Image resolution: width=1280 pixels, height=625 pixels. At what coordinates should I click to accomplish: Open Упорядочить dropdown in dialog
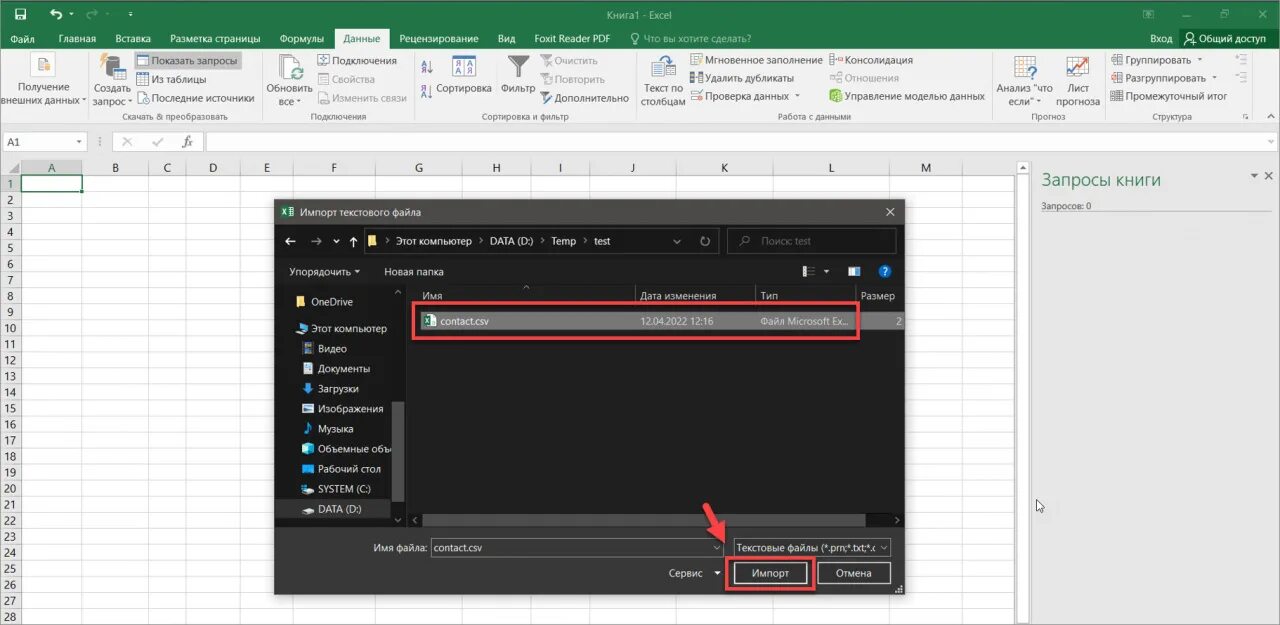click(x=325, y=271)
